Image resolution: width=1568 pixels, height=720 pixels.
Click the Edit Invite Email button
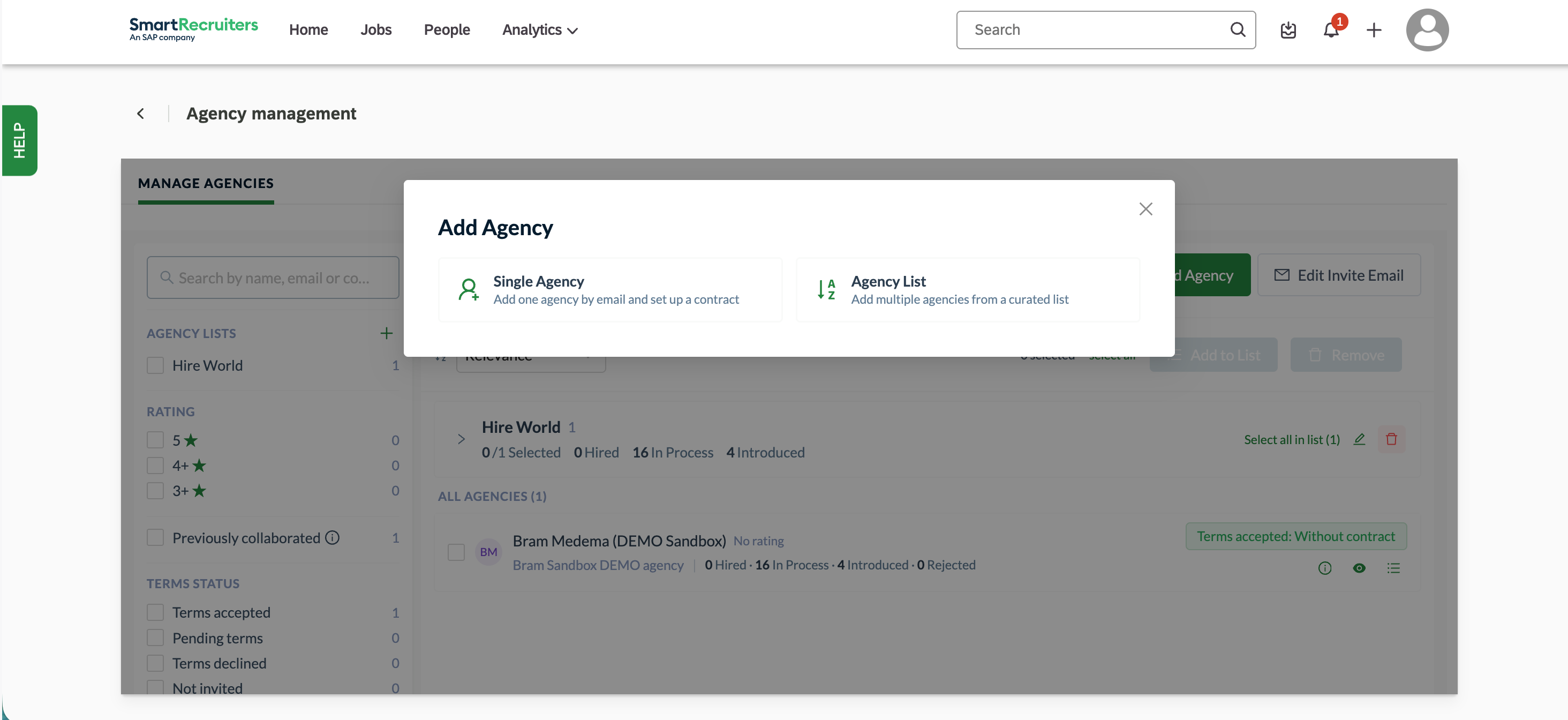1339,275
